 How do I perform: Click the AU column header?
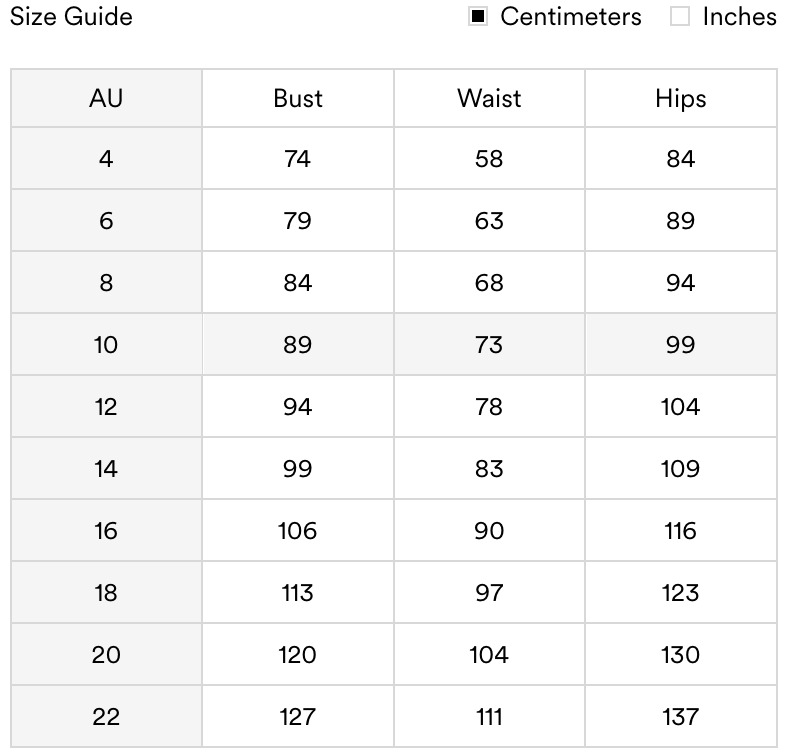click(106, 98)
